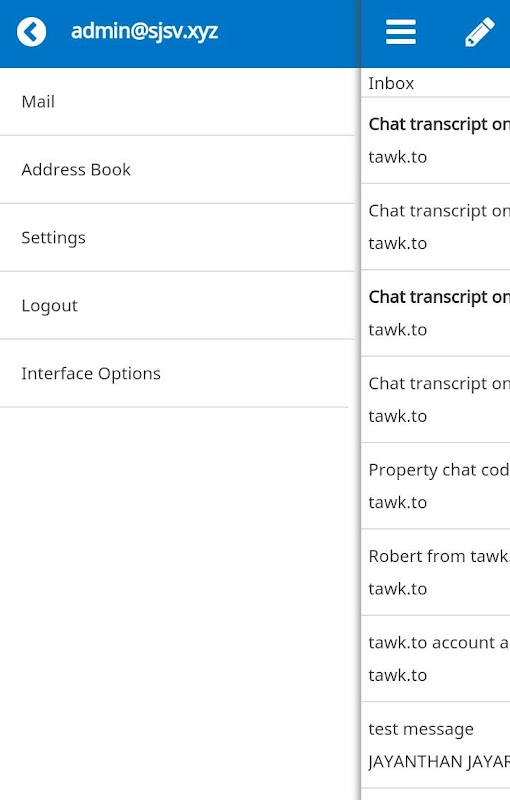The height and width of the screenshot is (800, 510).
Task: Open the Property chat code email
Action: click(436, 485)
